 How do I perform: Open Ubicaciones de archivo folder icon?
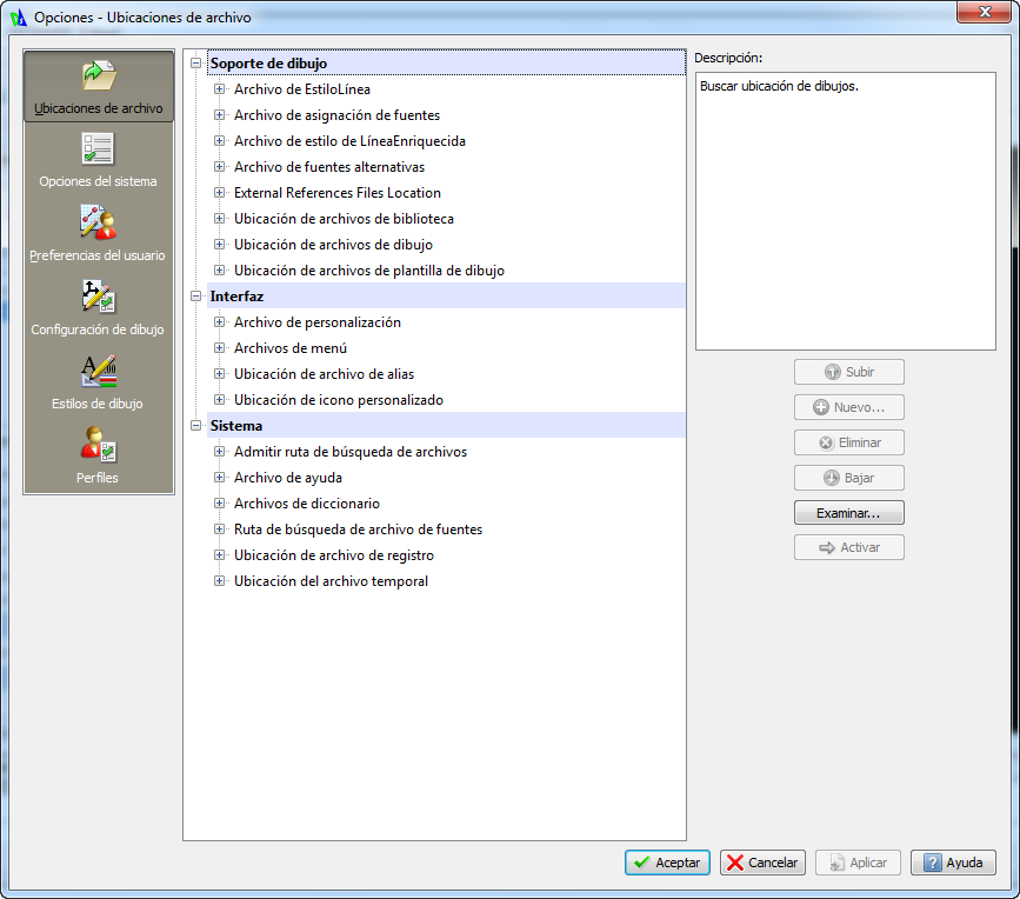[x=99, y=76]
